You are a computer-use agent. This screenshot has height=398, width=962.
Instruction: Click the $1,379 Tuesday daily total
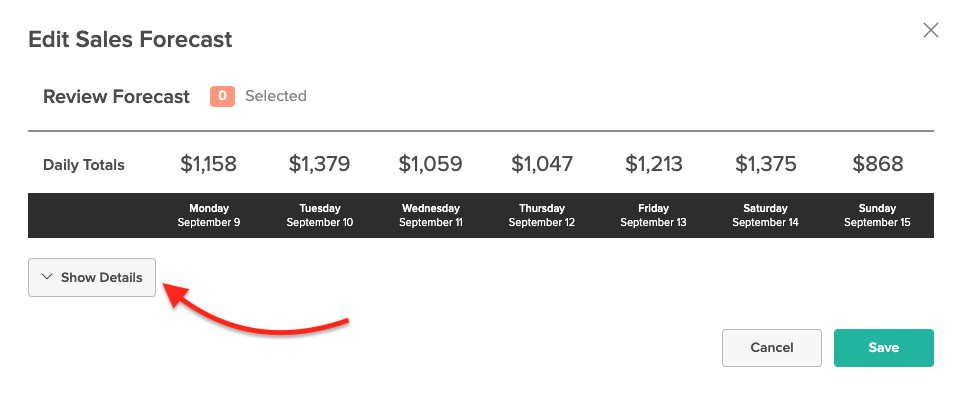point(320,164)
